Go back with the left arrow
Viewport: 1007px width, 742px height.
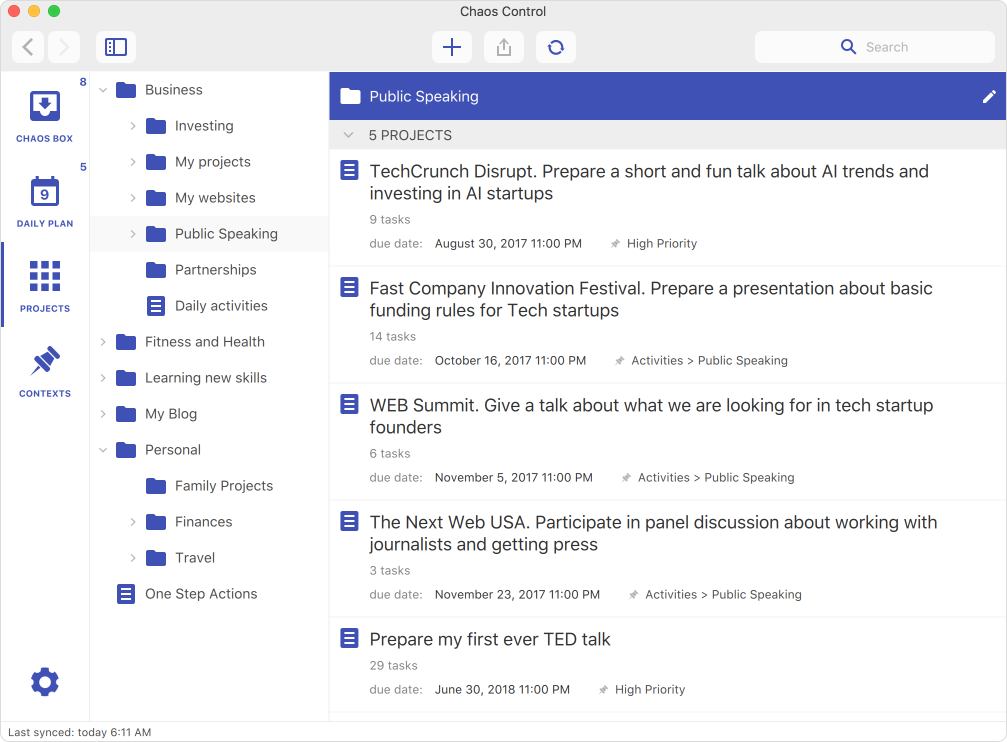click(28, 47)
